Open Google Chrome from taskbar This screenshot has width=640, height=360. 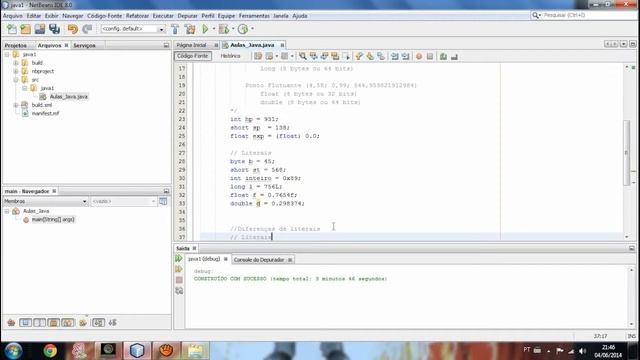pyautogui.click(x=50, y=351)
